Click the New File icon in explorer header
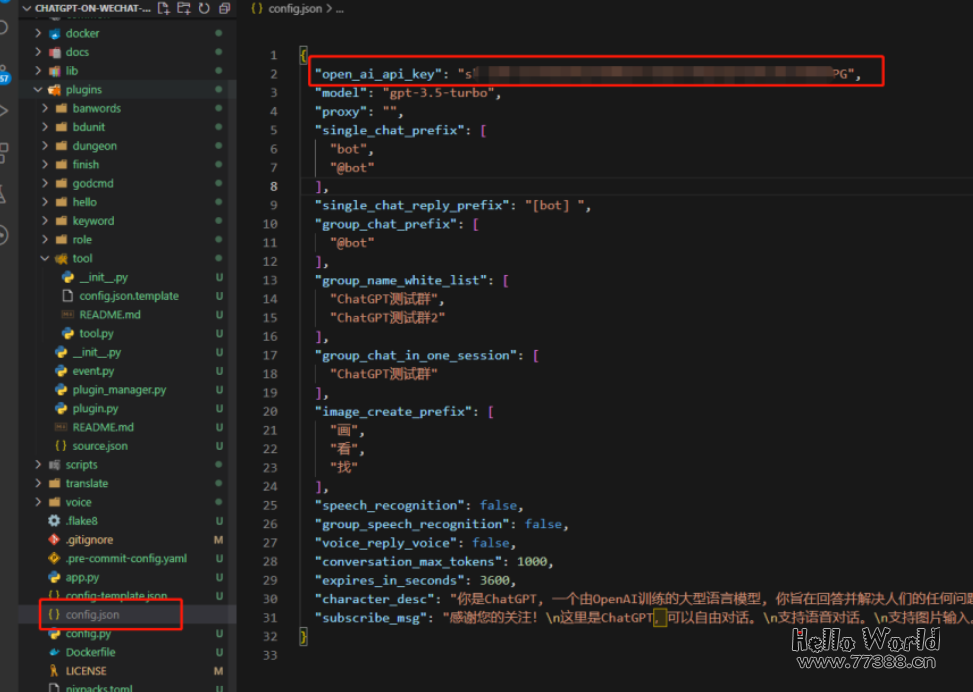The height and width of the screenshot is (692, 973). [165, 8]
